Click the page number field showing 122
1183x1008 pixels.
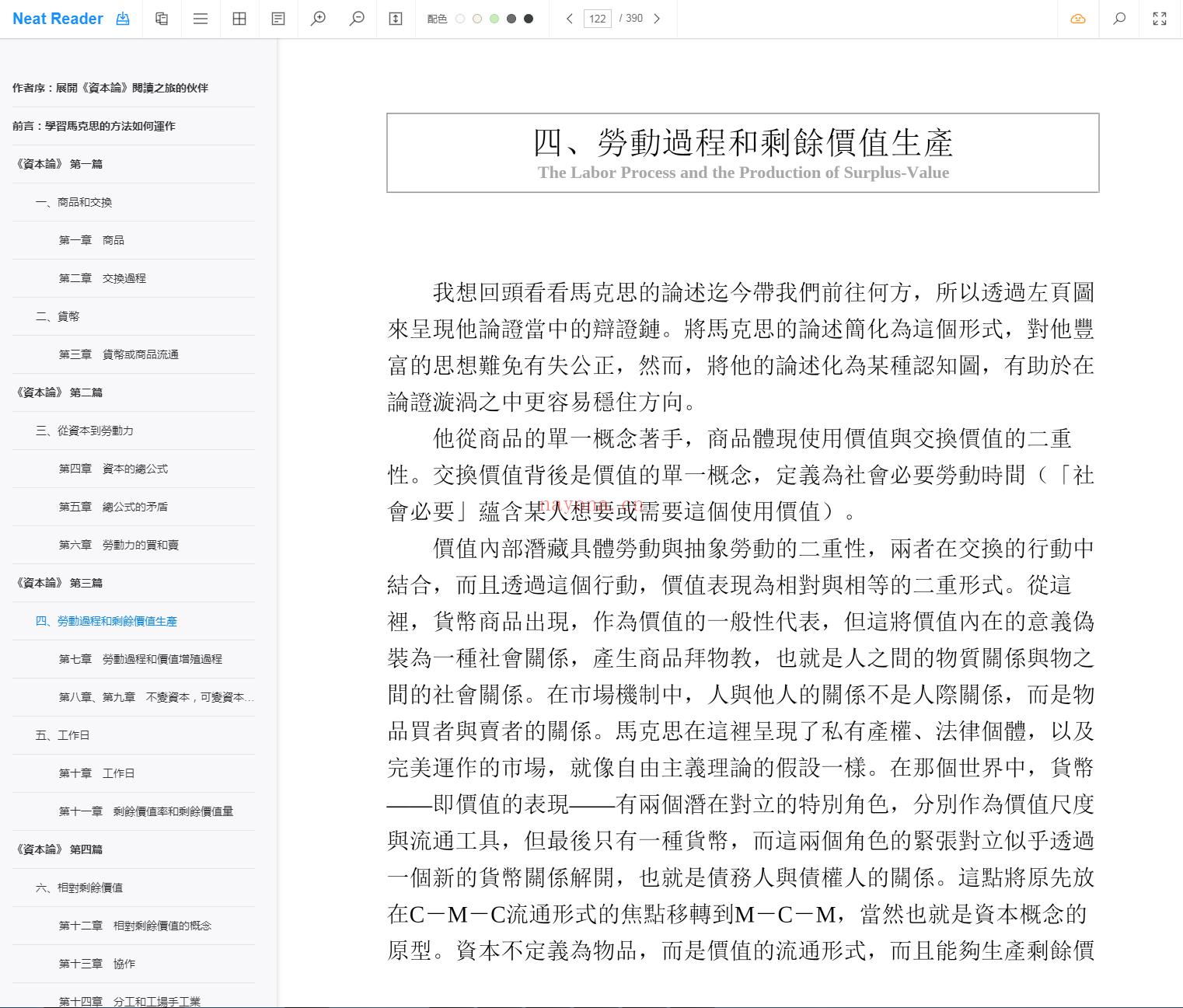[598, 19]
